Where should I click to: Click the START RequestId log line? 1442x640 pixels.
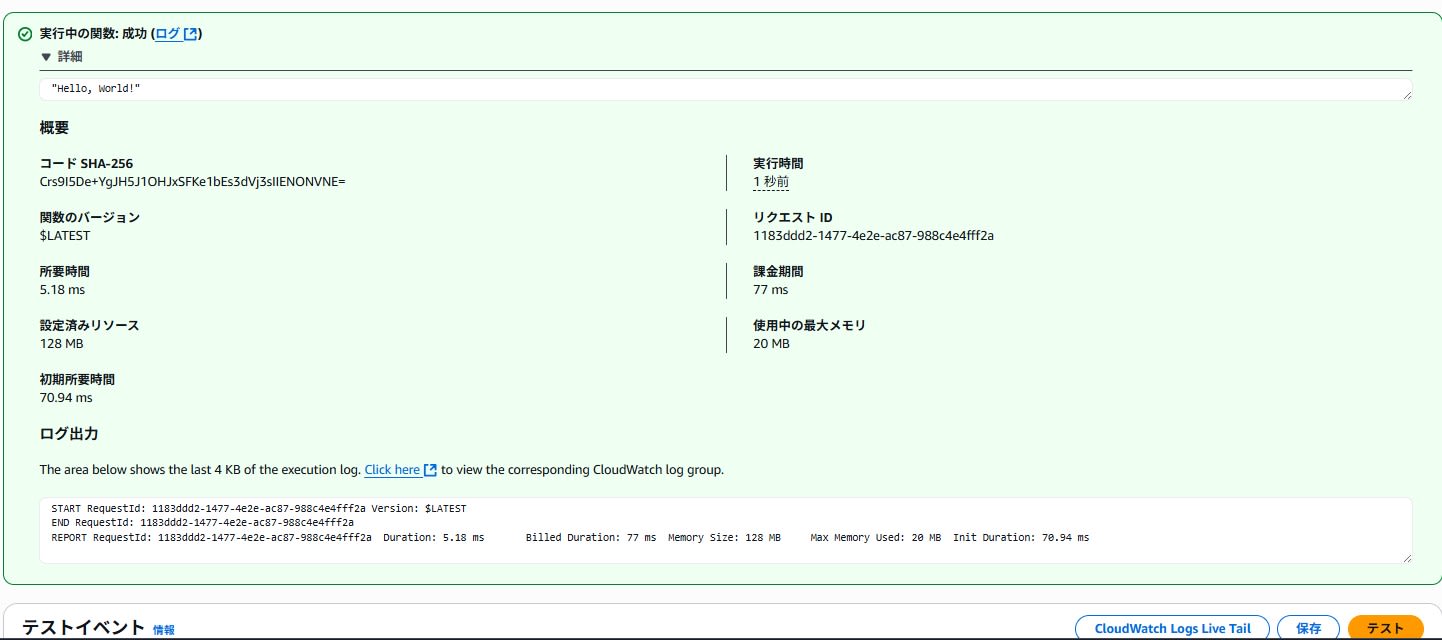coord(258,509)
